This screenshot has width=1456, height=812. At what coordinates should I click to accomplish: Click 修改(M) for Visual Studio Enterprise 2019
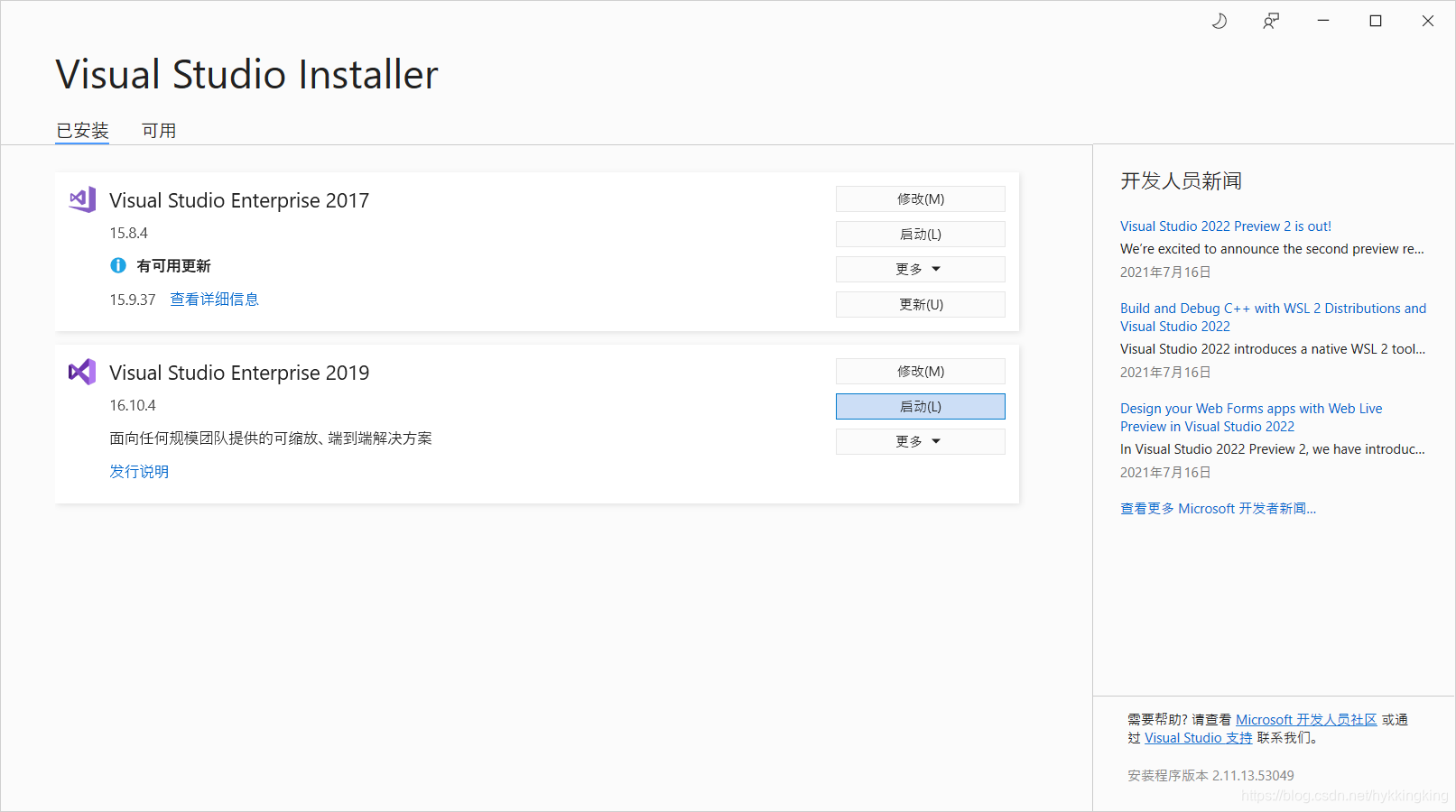pyautogui.click(x=921, y=371)
